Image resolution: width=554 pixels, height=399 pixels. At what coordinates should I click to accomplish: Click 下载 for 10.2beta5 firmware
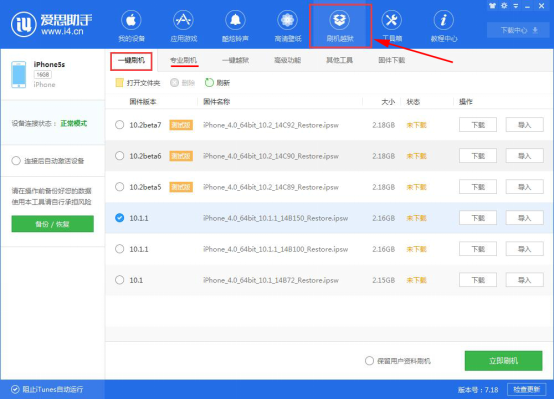click(x=478, y=187)
